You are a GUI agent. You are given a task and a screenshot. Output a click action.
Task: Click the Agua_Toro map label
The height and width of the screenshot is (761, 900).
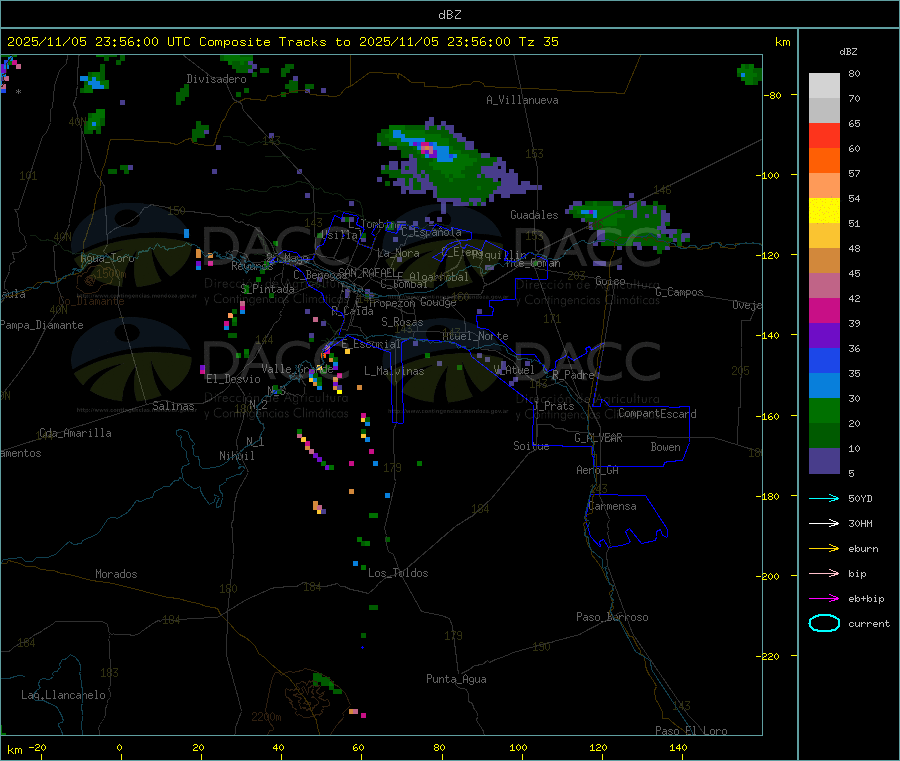point(107,258)
